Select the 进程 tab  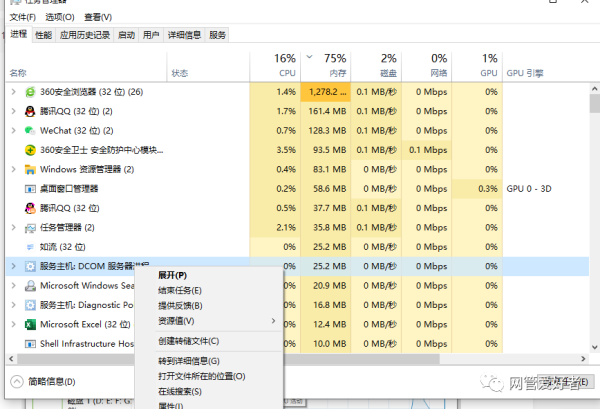(x=19, y=34)
